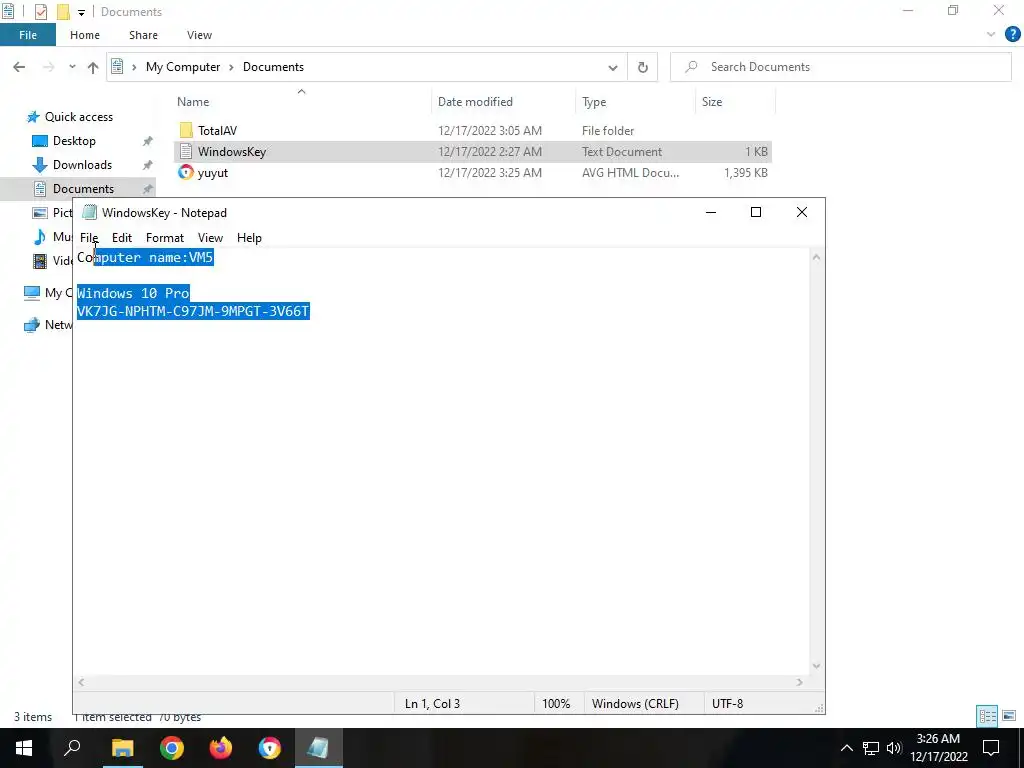Click the new folder icon in title bar

point(63,12)
